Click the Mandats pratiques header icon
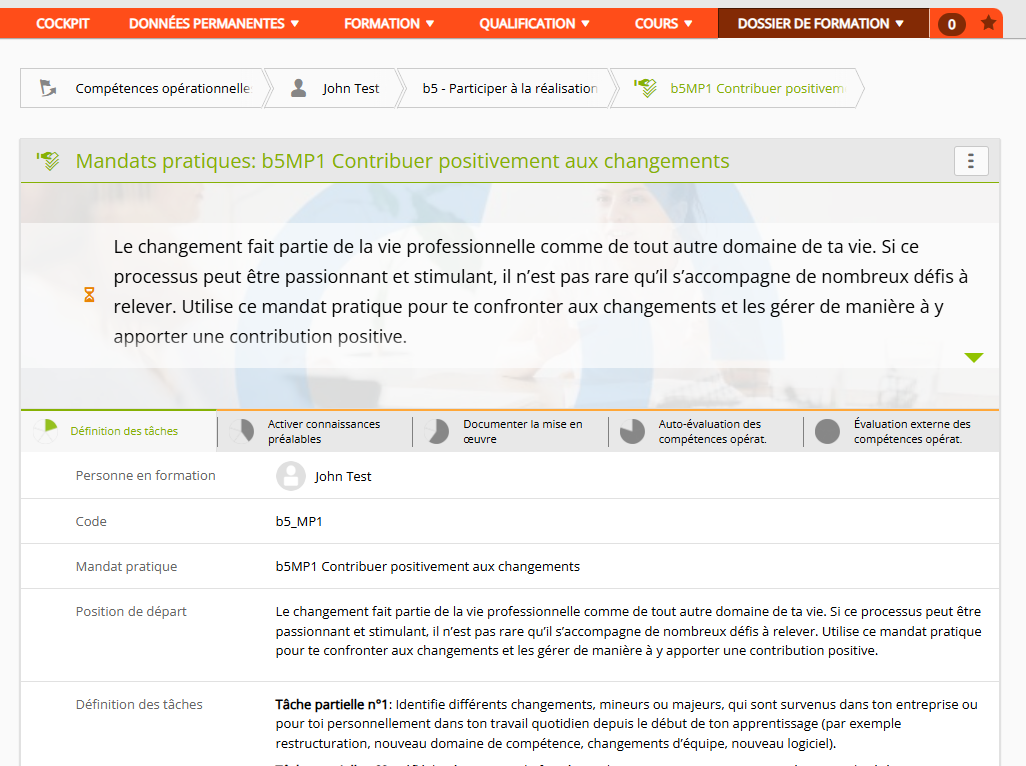1026x766 pixels. 48,161
